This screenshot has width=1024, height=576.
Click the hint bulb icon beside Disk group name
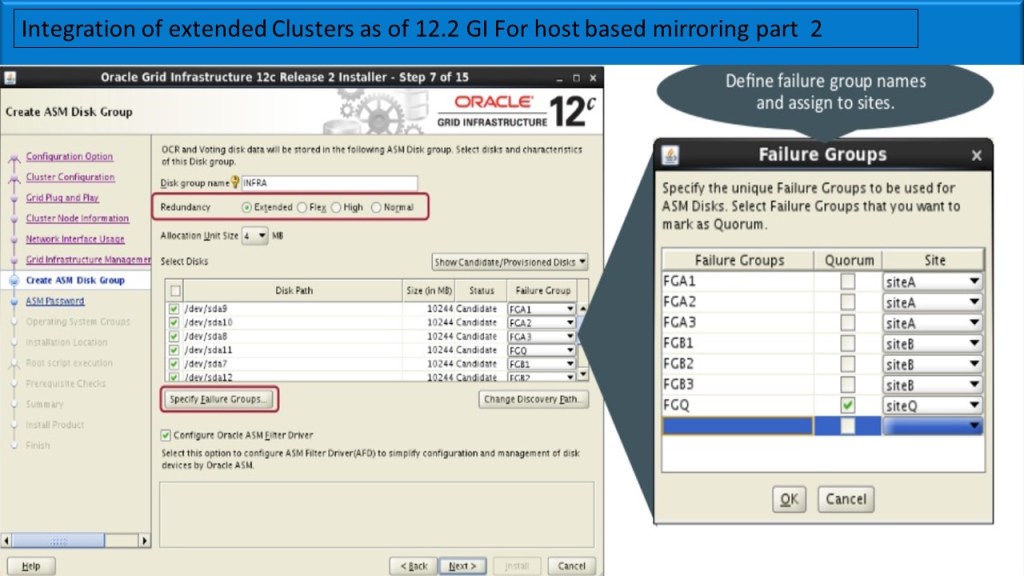click(235, 183)
